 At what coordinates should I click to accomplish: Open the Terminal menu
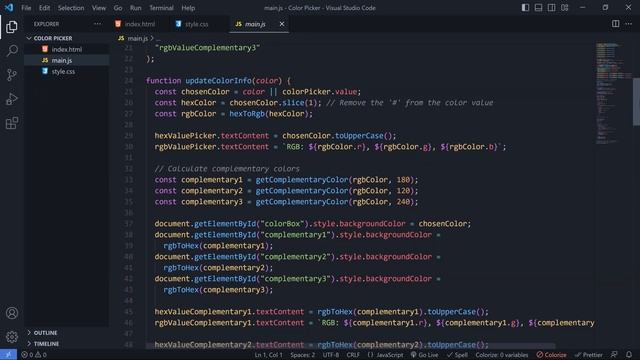pyautogui.click(x=161, y=8)
